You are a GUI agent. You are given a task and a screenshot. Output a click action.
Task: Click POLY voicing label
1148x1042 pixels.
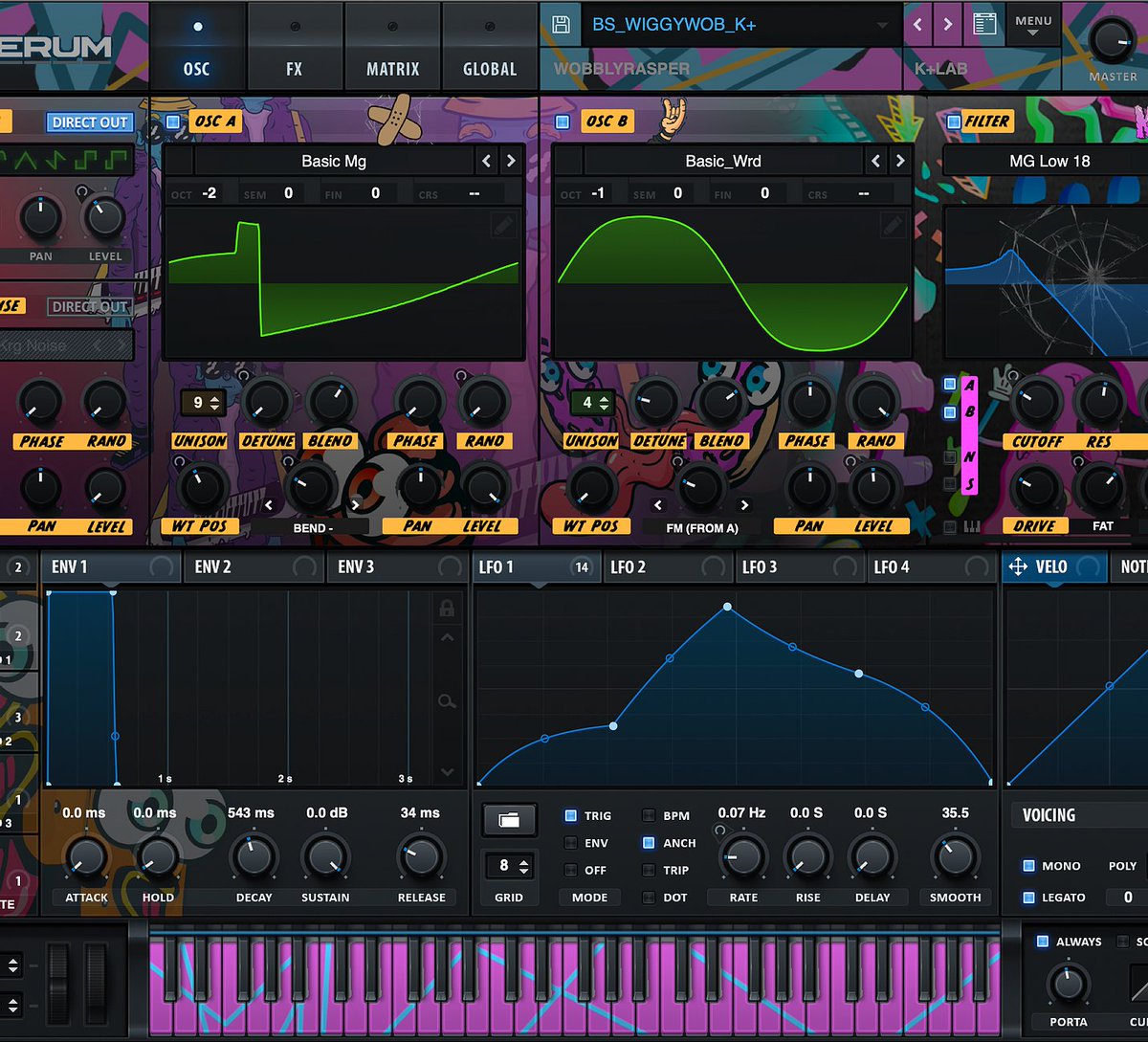pyautogui.click(x=1123, y=865)
